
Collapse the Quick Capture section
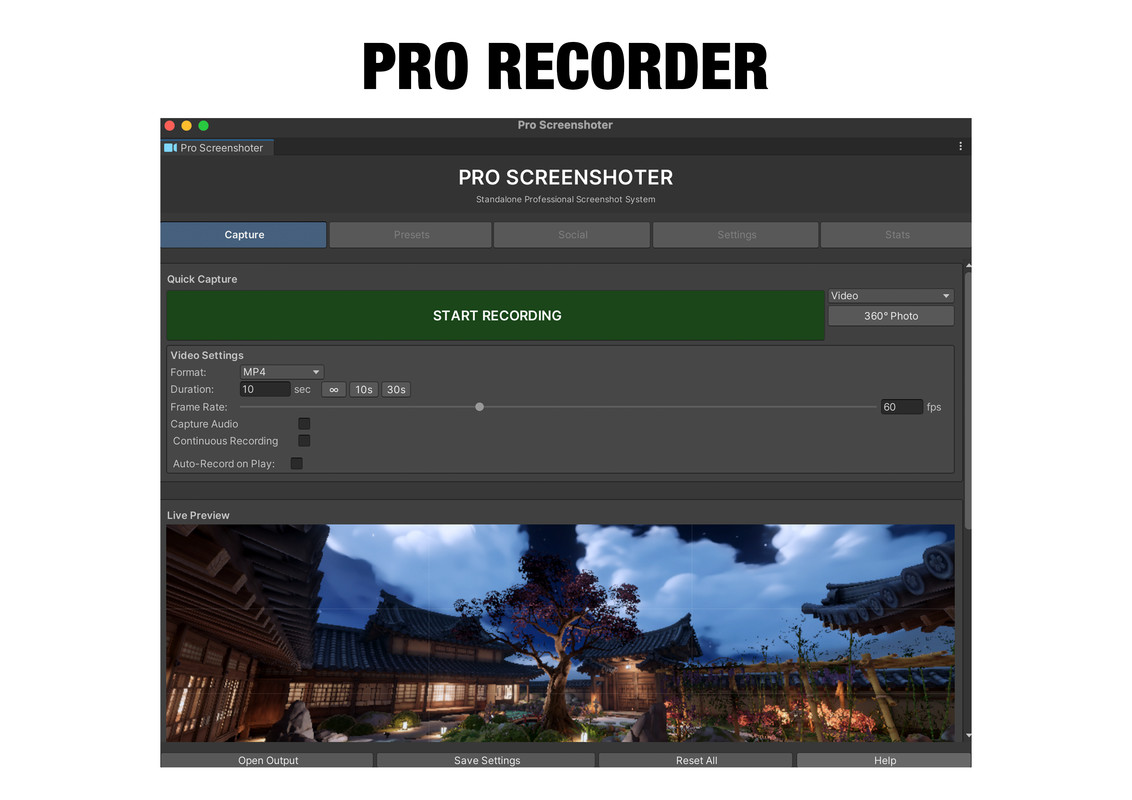pyautogui.click(x=202, y=279)
